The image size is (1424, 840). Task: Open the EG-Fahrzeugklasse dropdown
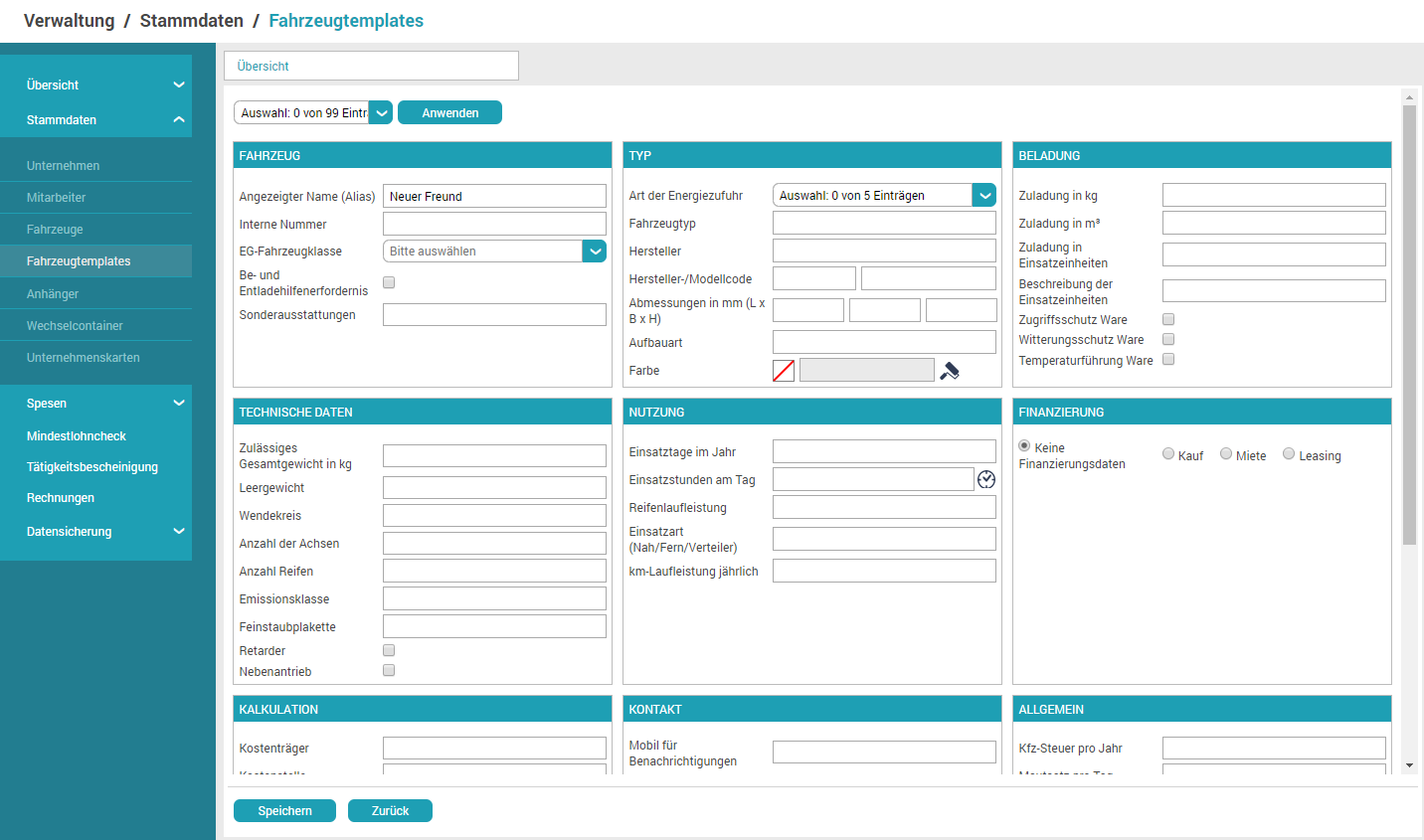(594, 252)
